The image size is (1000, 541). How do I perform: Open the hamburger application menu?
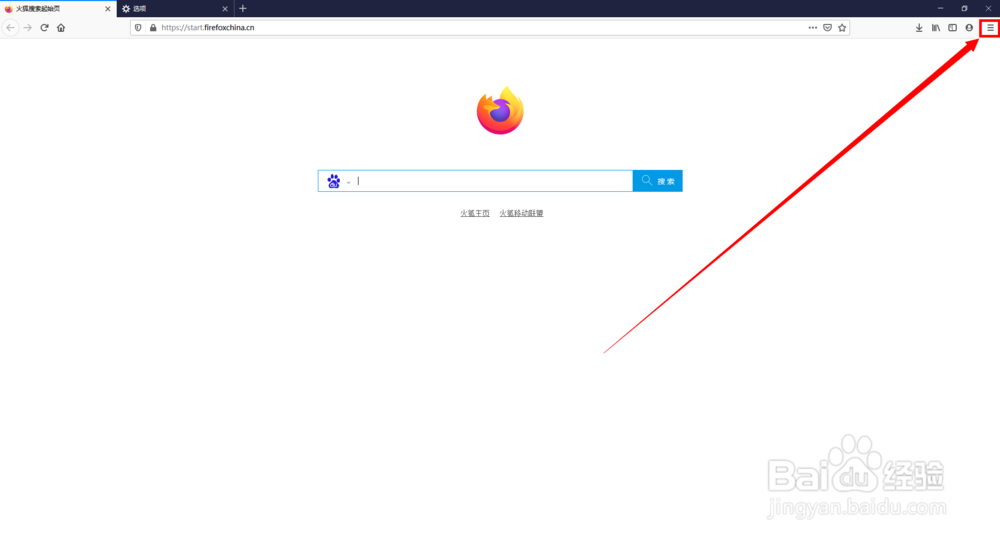click(990, 27)
